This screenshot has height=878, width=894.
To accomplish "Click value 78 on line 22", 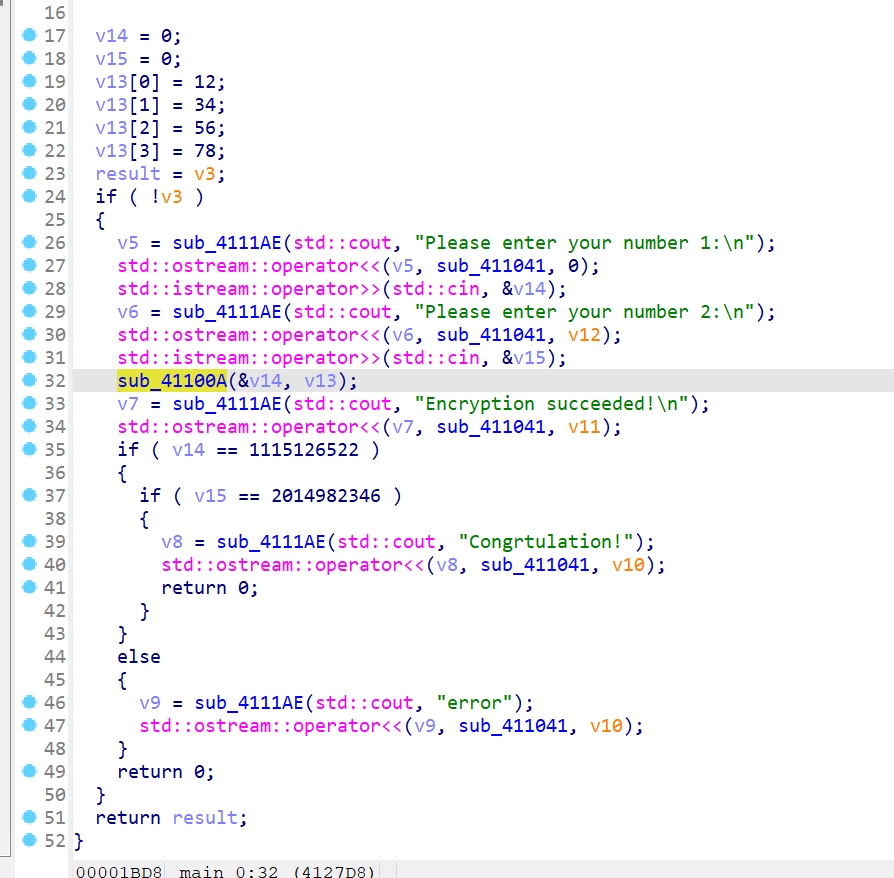I will pos(205,151).
